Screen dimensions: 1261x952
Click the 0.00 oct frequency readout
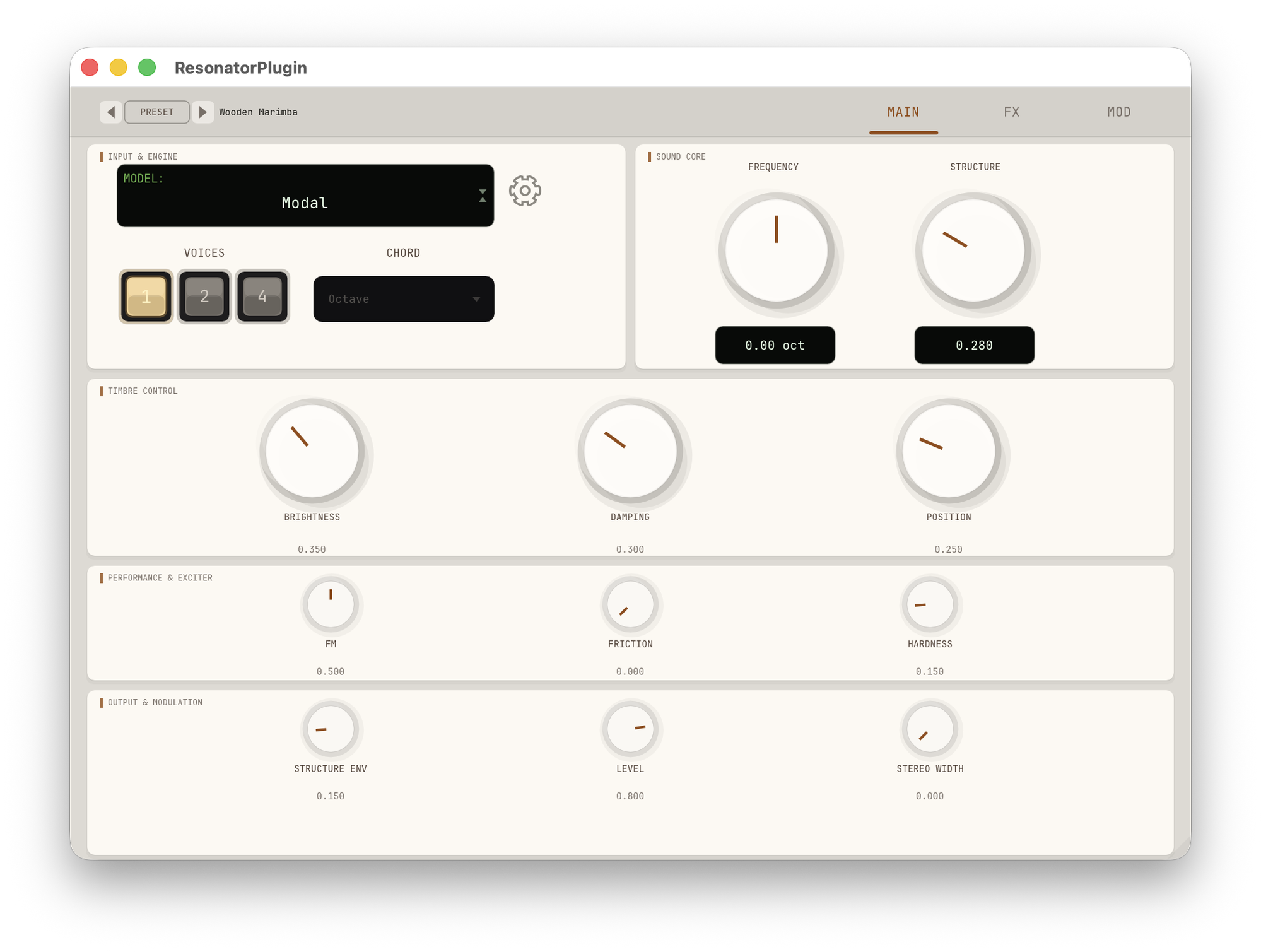point(775,345)
